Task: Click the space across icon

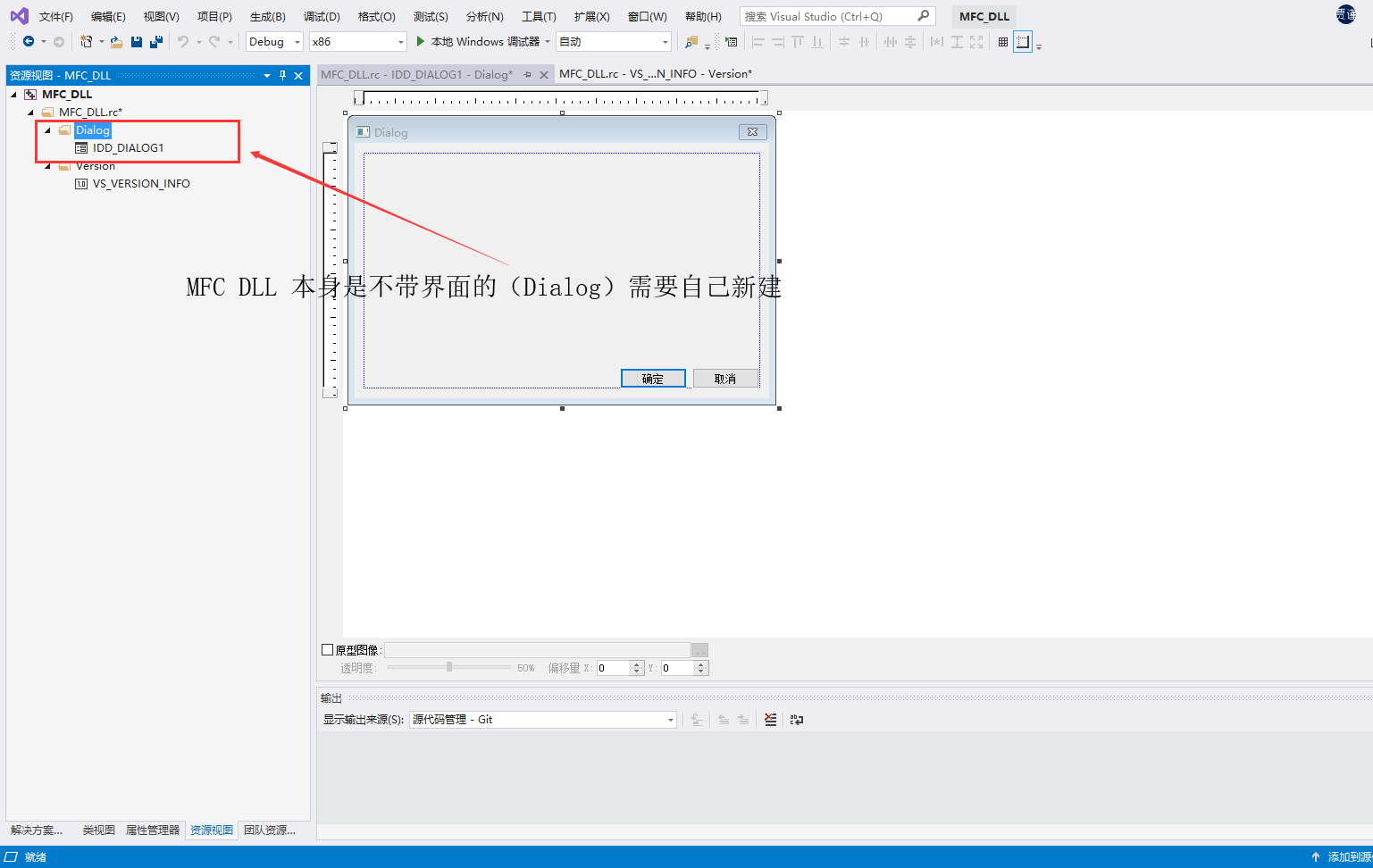Action: 891,41
